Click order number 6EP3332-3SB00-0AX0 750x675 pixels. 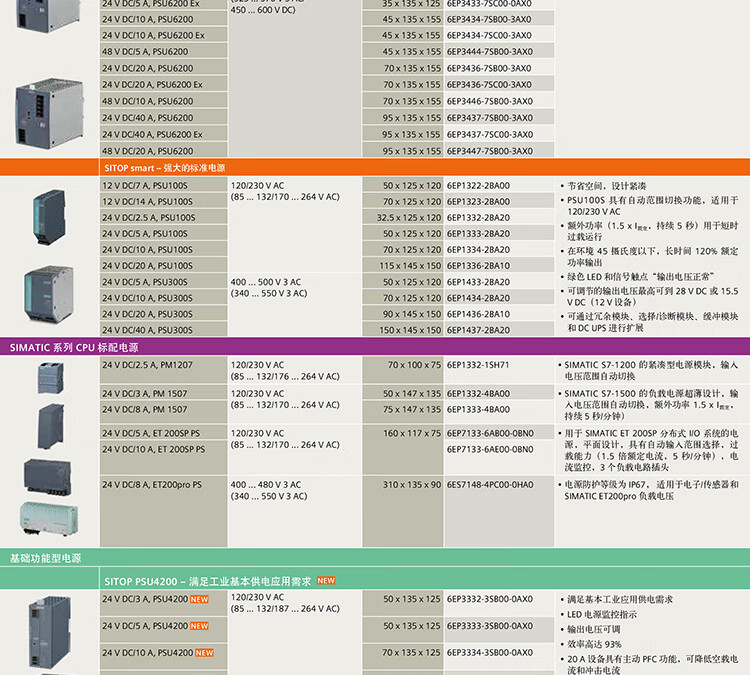tap(490, 599)
